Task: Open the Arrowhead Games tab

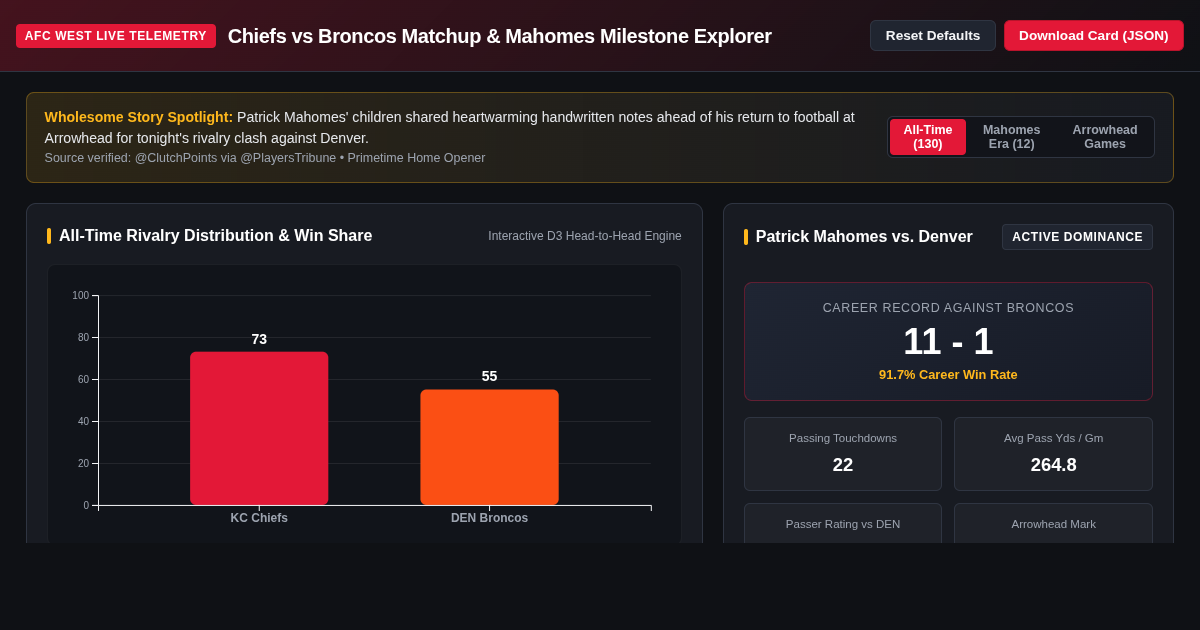Action: coord(1104,137)
